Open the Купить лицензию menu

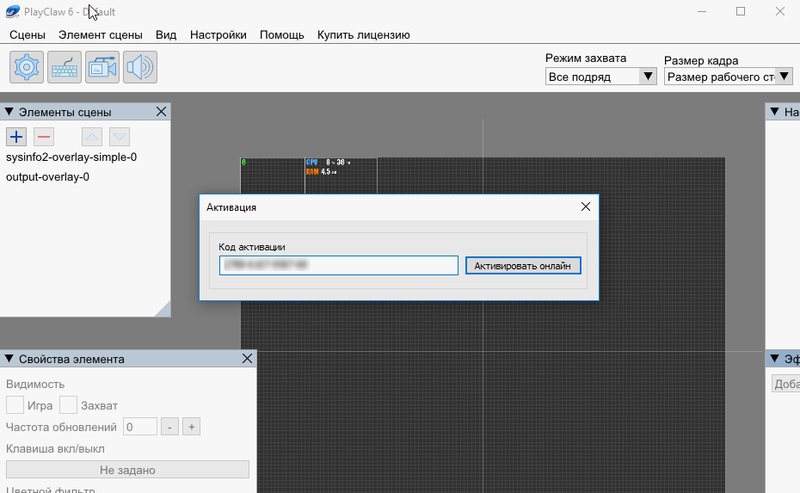click(363, 35)
